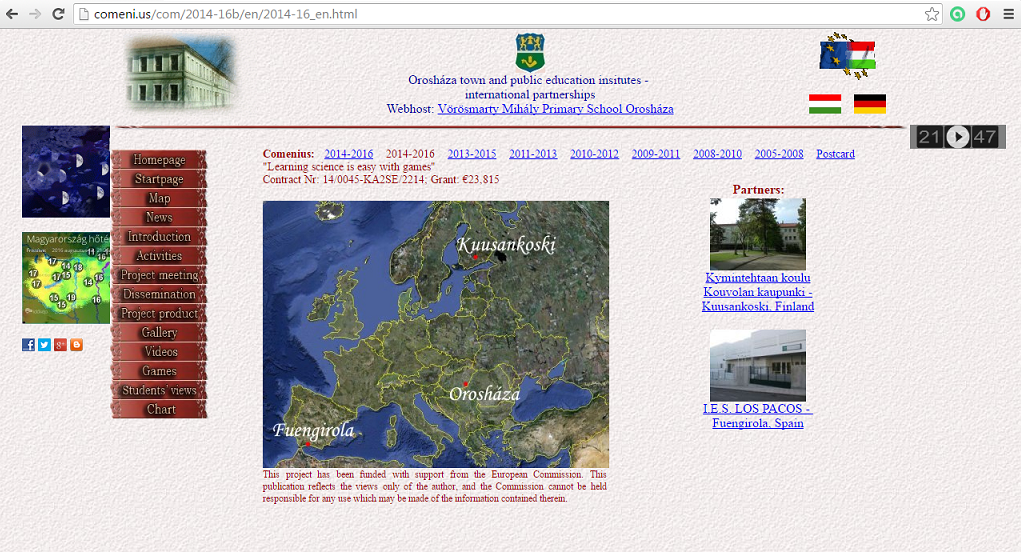Image resolution: width=1021 pixels, height=552 pixels.
Task: Open the Comenius 2010-2012 link
Action: pyautogui.click(x=594, y=154)
